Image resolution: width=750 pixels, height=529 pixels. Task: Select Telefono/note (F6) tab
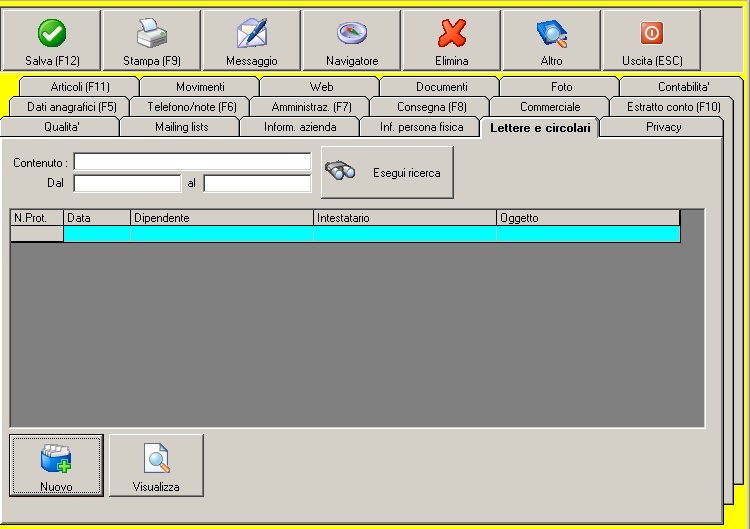(x=192, y=107)
